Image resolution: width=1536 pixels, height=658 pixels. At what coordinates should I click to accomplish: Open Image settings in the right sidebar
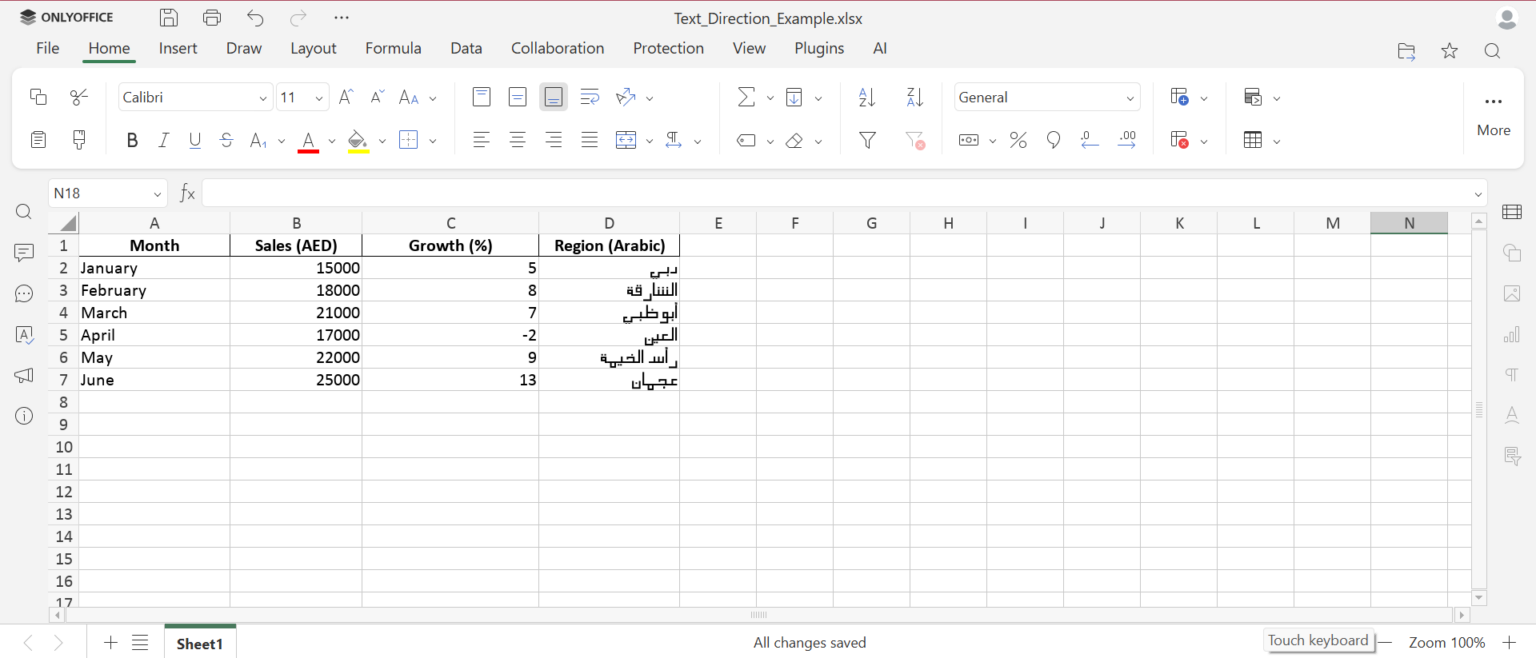pos(1512,293)
